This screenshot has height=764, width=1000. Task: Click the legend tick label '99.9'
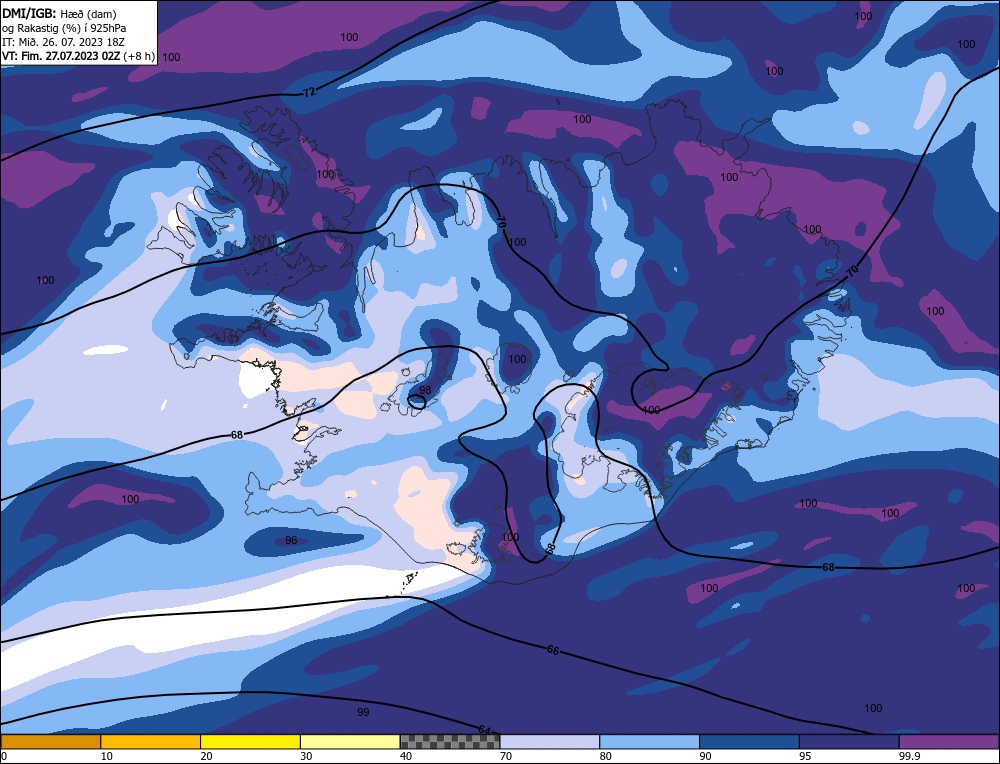point(909,756)
